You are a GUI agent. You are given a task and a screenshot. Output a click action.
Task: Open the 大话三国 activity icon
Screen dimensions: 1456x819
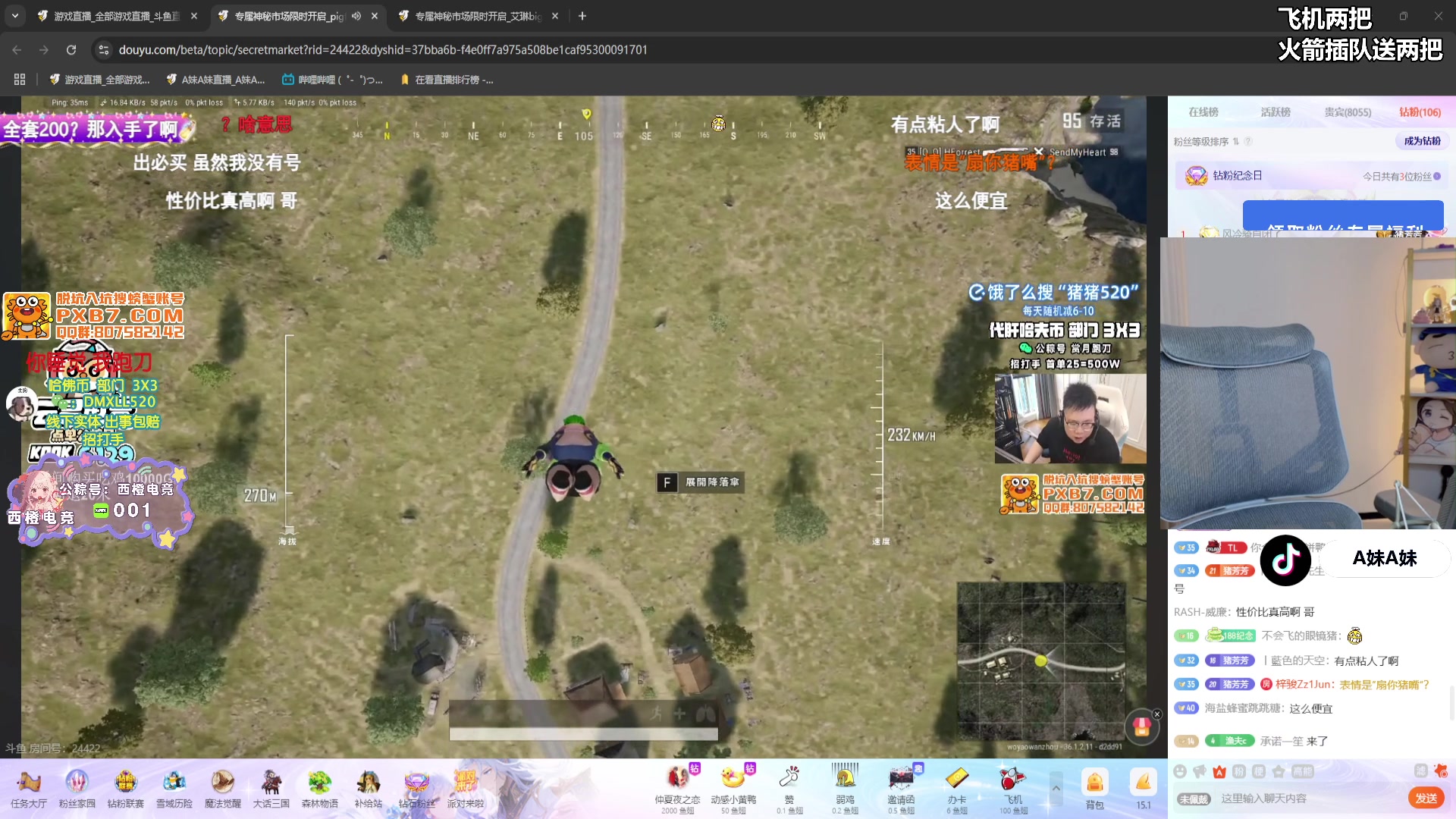(x=271, y=788)
